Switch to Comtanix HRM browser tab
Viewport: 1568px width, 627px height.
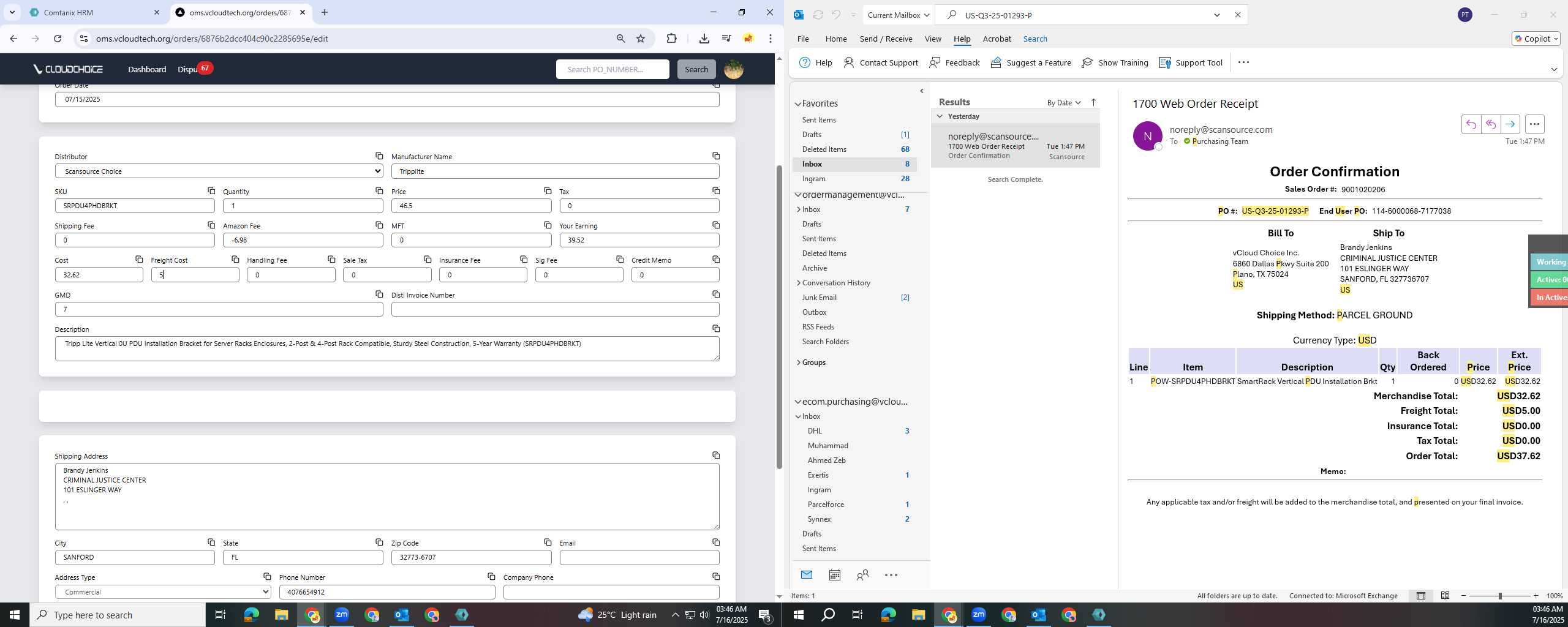[95, 12]
